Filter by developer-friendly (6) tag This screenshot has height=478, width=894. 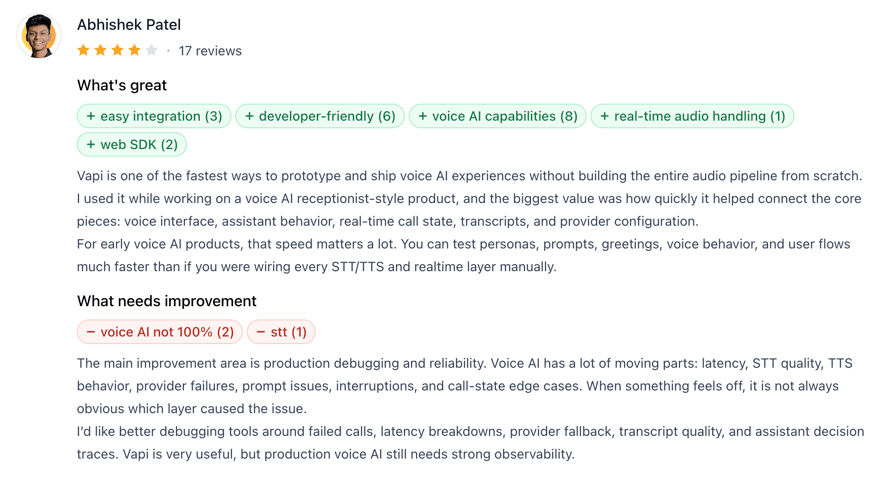tap(320, 116)
